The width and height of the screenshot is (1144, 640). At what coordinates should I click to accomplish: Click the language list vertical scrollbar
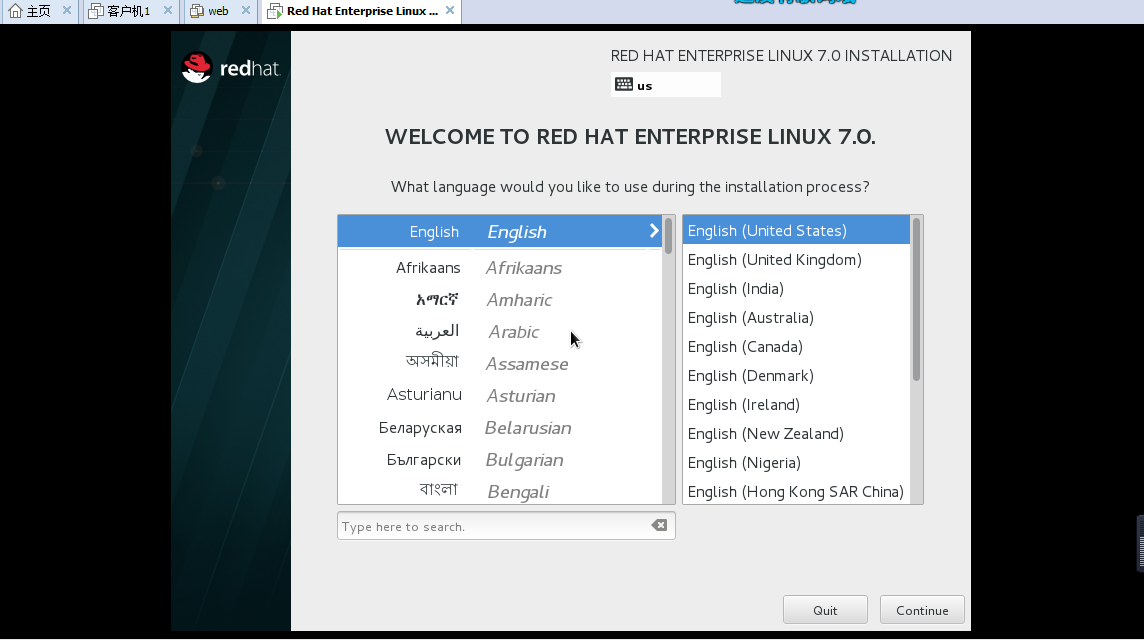668,360
